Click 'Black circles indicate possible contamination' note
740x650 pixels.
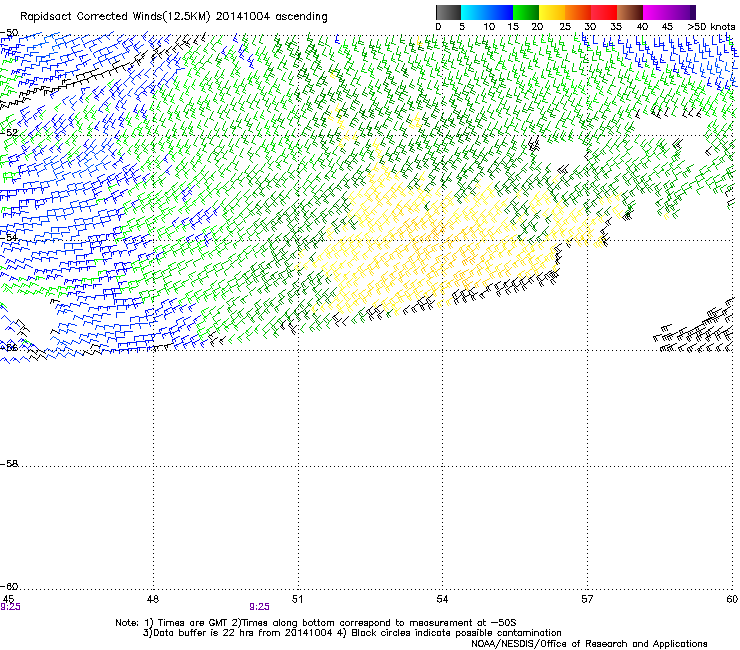(456, 633)
